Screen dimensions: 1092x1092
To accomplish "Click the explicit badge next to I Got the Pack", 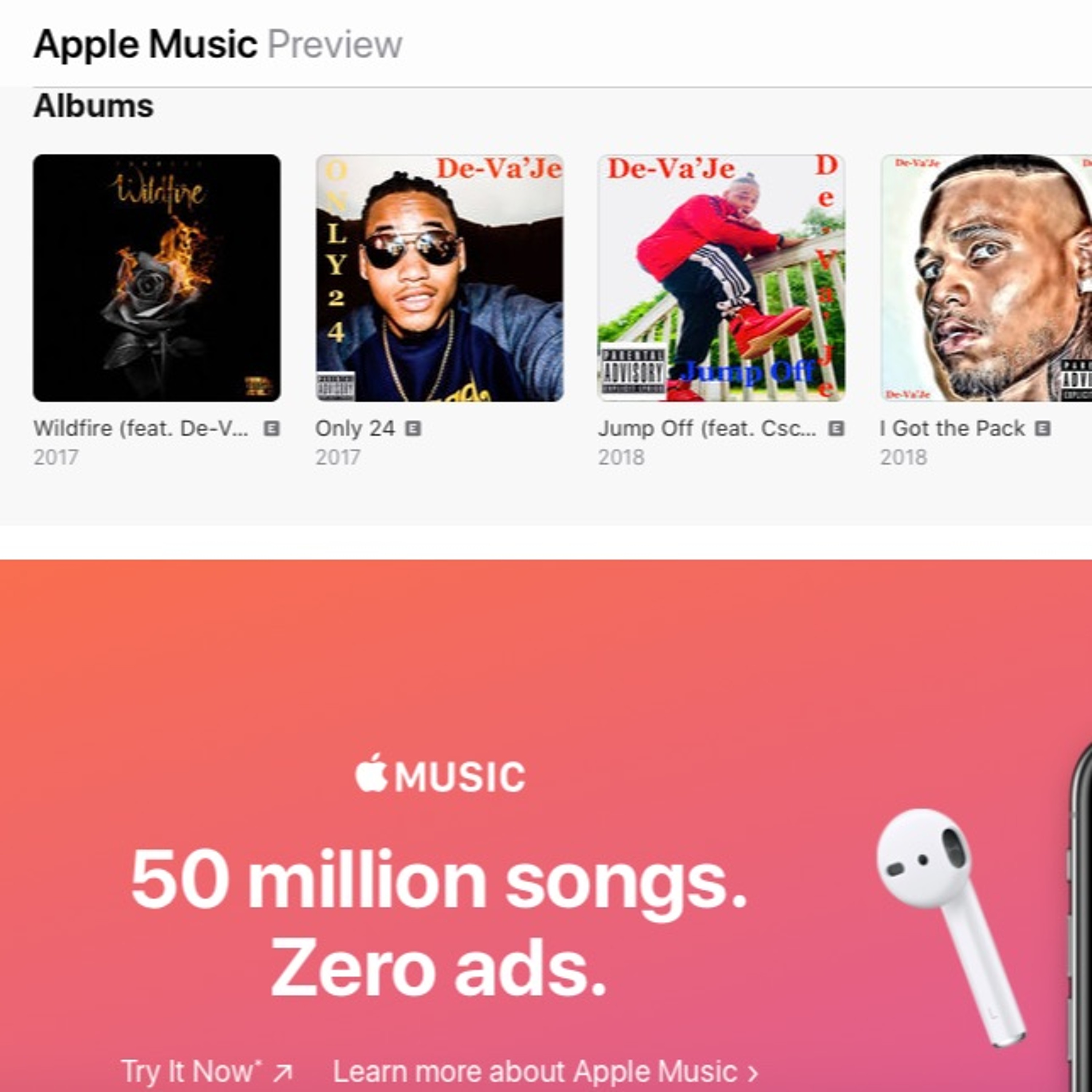I will [1043, 429].
